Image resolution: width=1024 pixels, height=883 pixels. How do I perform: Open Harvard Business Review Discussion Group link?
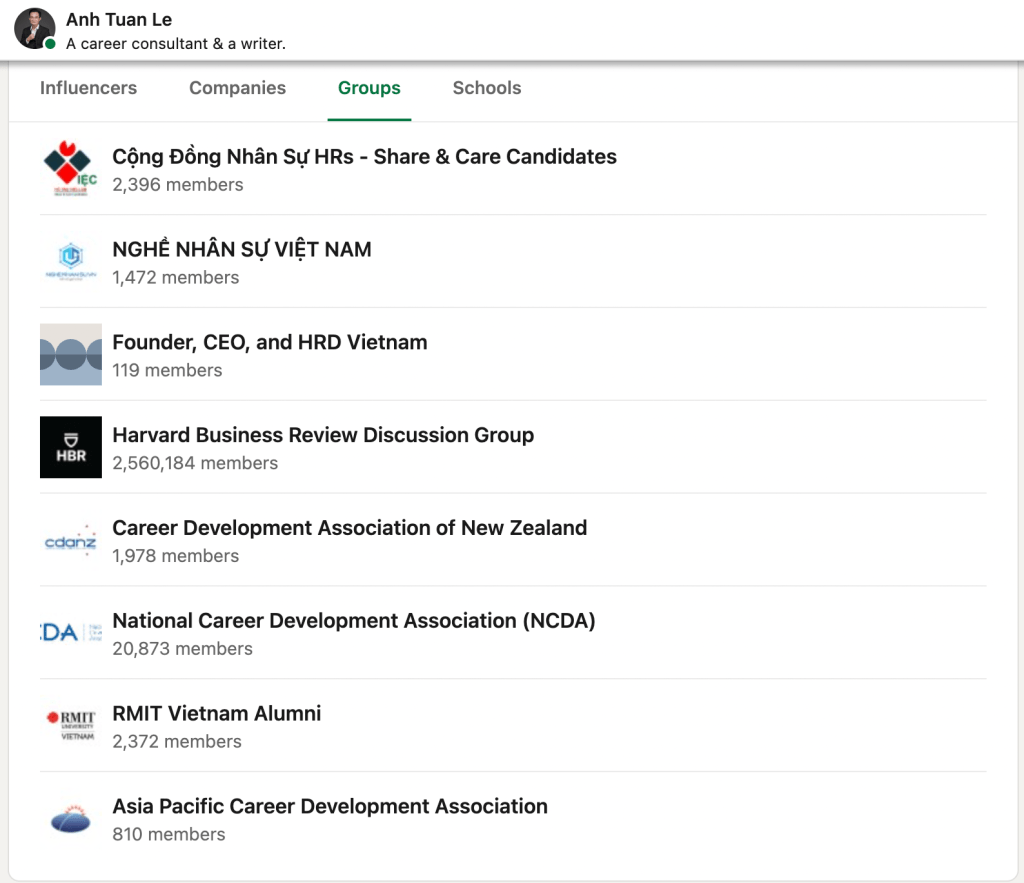tap(323, 435)
